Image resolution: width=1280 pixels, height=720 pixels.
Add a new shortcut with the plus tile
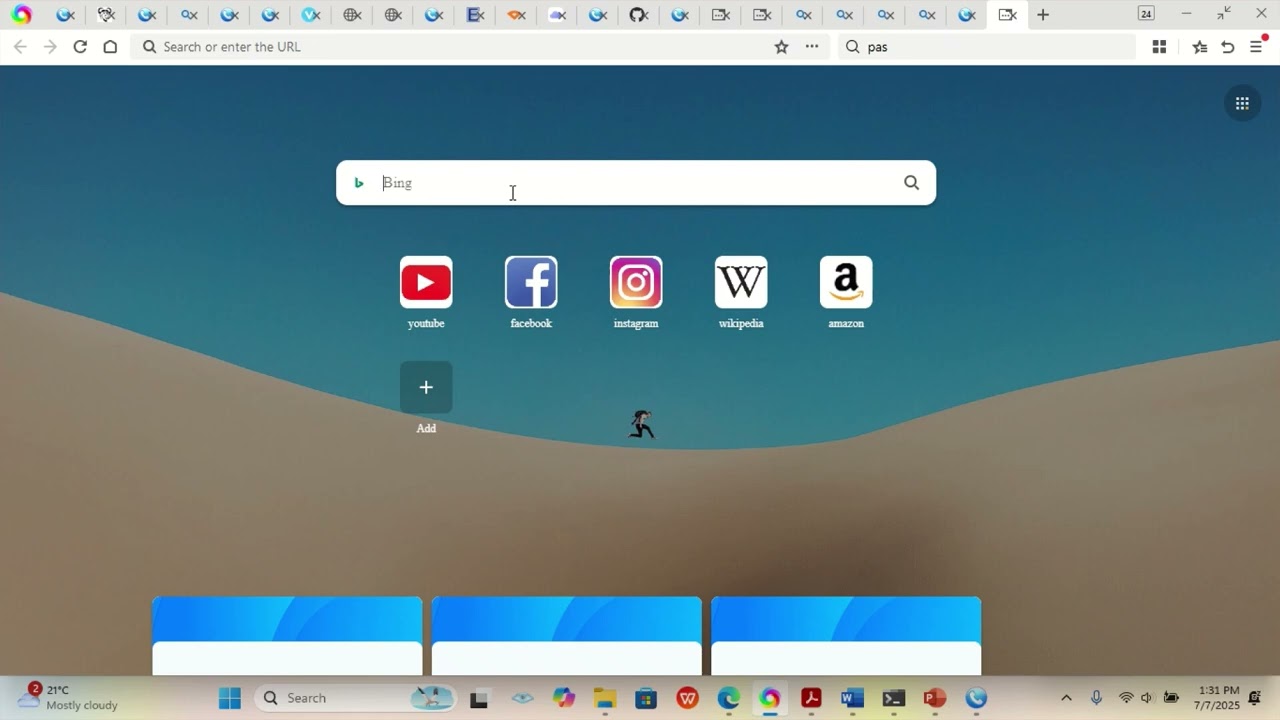pyautogui.click(x=426, y=387)
